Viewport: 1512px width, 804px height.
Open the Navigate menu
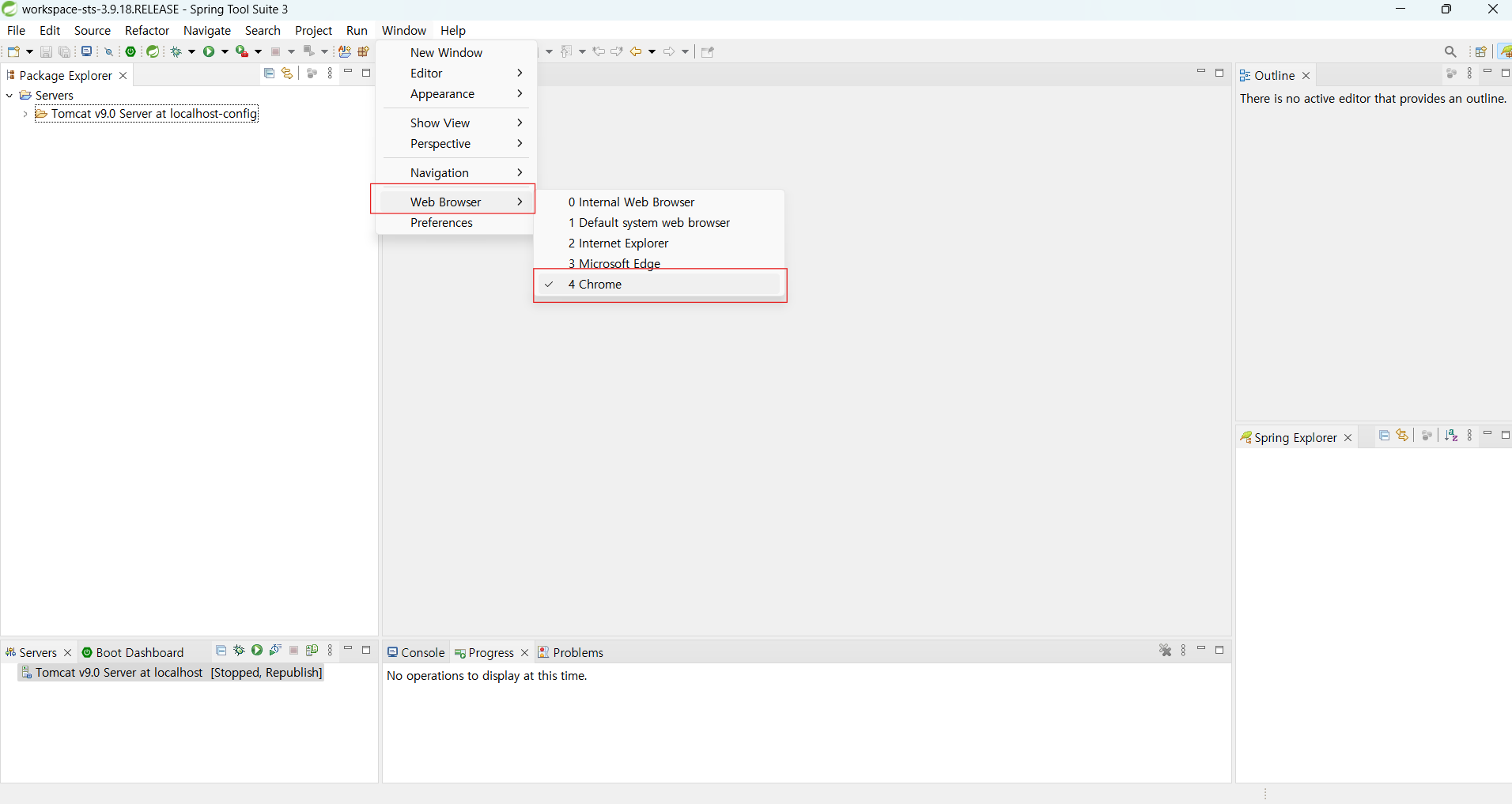[x=207, y=31]
